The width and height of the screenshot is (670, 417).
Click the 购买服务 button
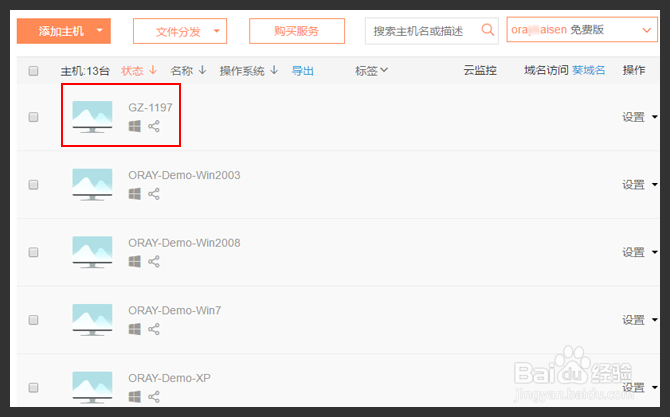(x=297, y=31)
